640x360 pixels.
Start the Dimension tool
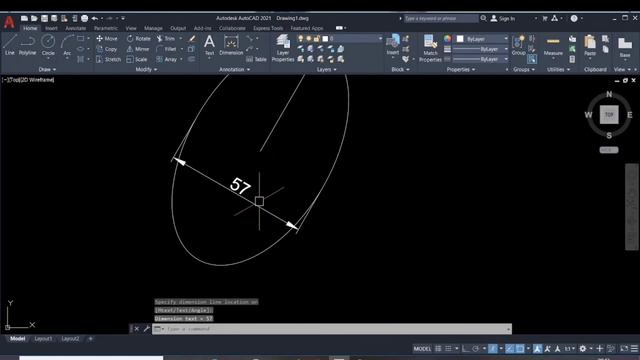tap(231, 45)
